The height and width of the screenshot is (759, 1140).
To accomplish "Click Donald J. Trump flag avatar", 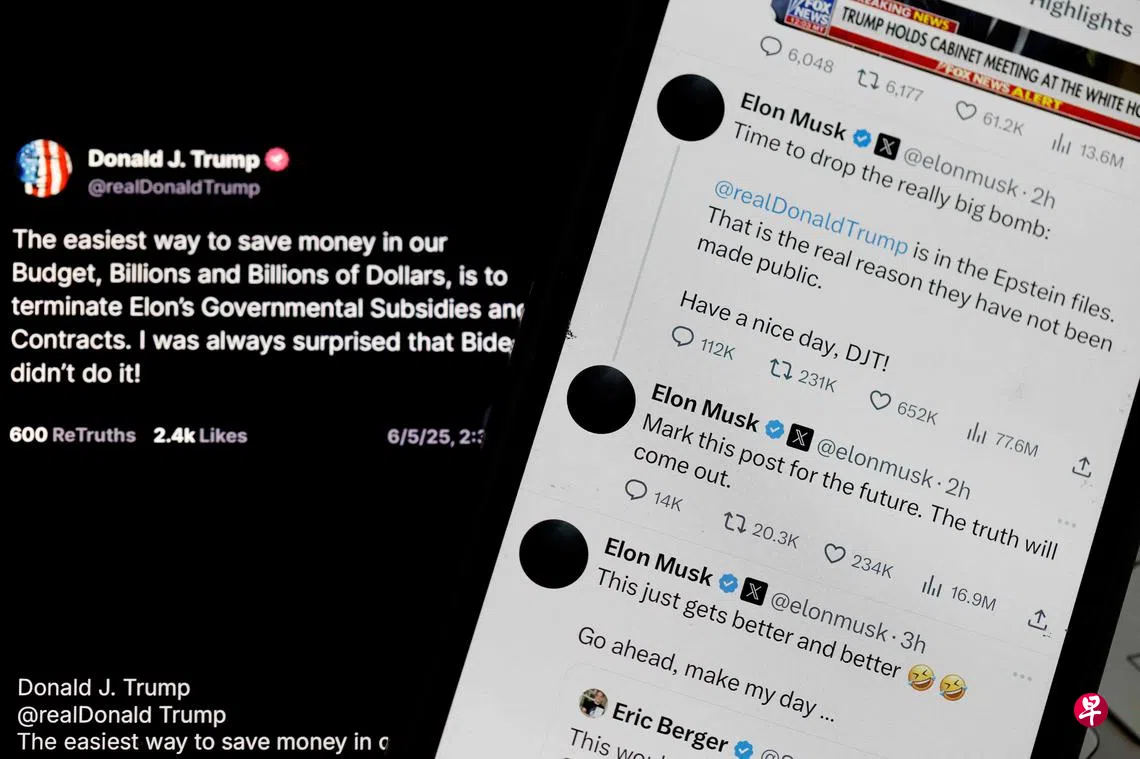I will coord(44,168).
